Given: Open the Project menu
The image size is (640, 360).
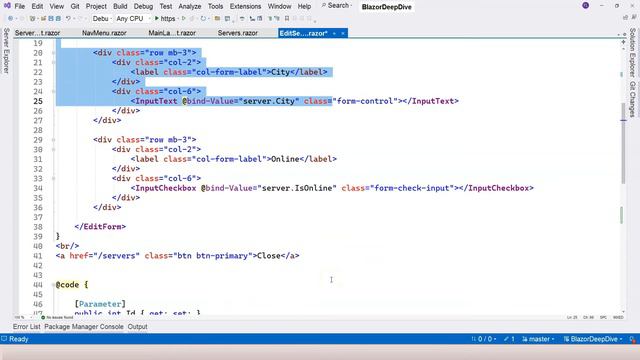Looking at the screenshot, I should point(96,6).
